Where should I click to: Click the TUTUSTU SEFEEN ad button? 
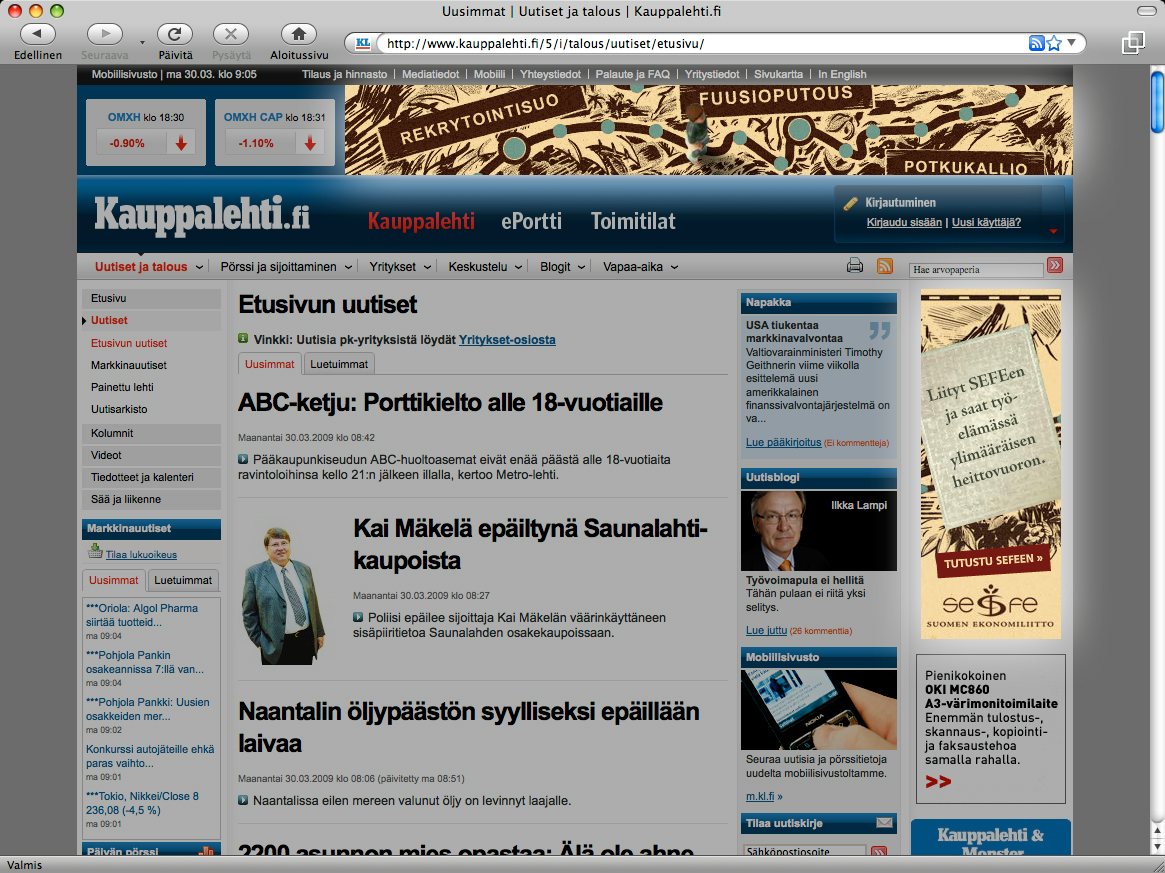click(x=993, y=560)
